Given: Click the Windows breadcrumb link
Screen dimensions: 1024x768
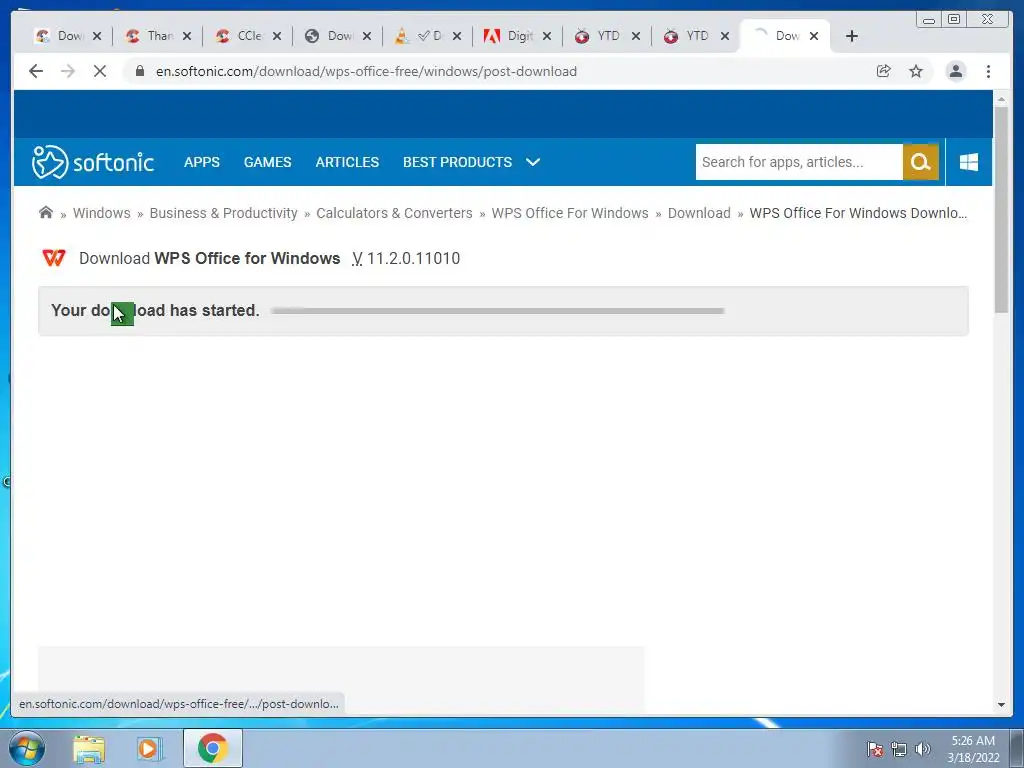Looking at the screenshot, I should [x=102, y=213].
